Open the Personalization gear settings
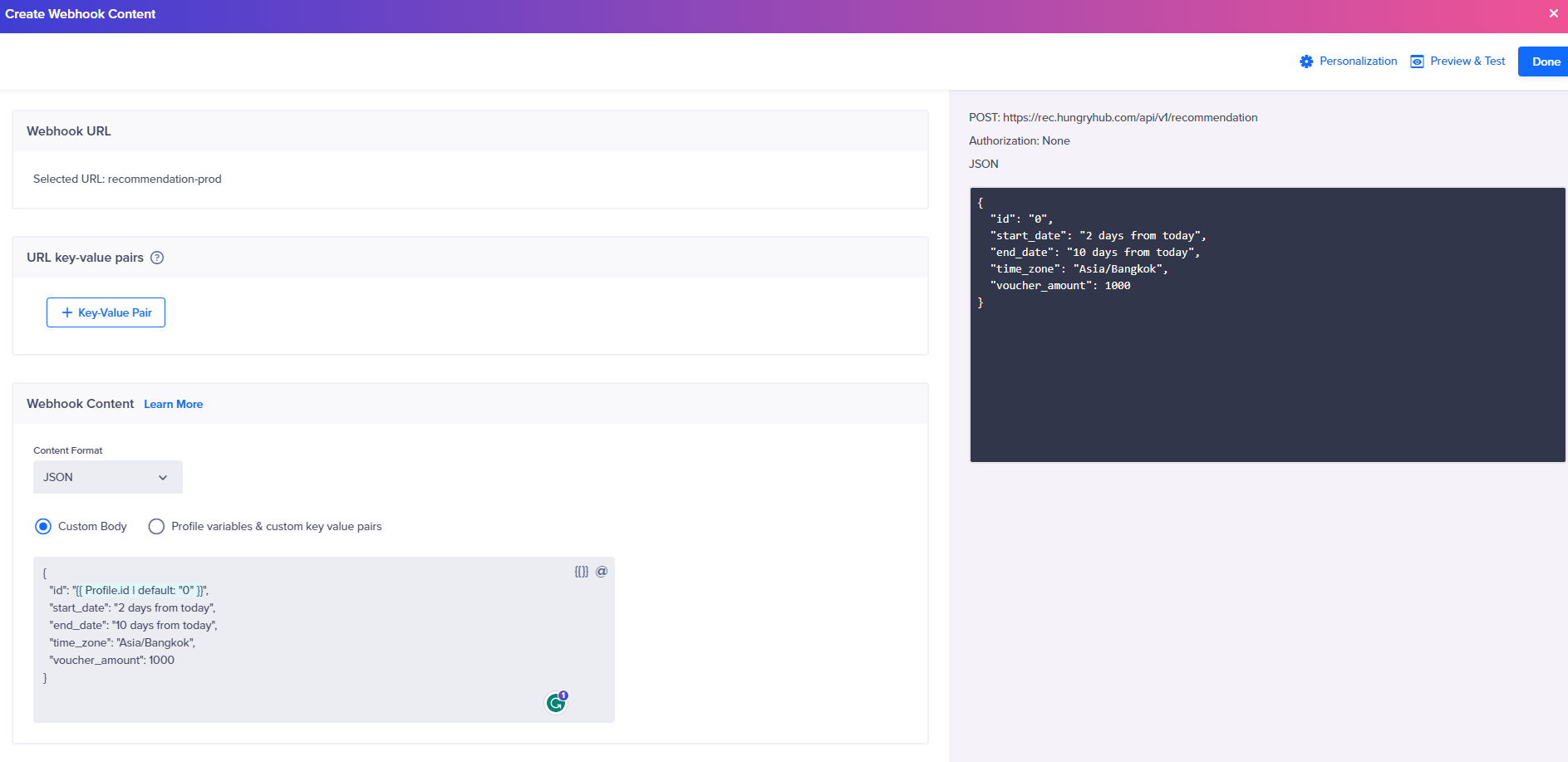The width and height of the screenshot is (1568, 762). pyautogui.click(x=1348, y=61)
